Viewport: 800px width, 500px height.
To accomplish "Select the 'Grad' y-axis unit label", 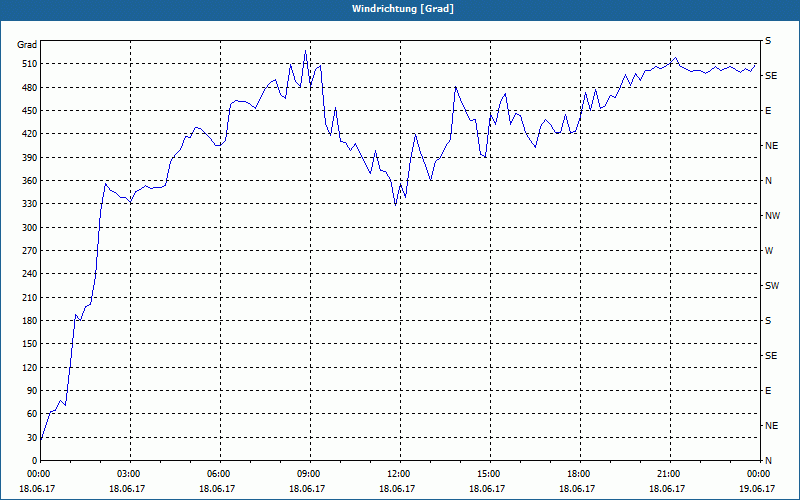I will [x=27, y=45].
